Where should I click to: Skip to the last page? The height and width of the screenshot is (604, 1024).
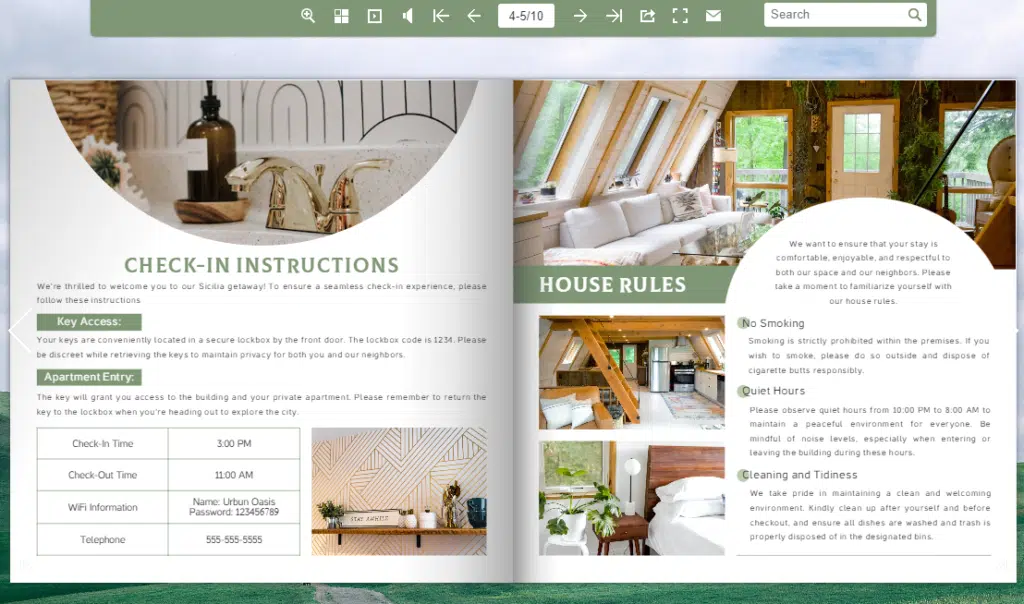point(613,15)
